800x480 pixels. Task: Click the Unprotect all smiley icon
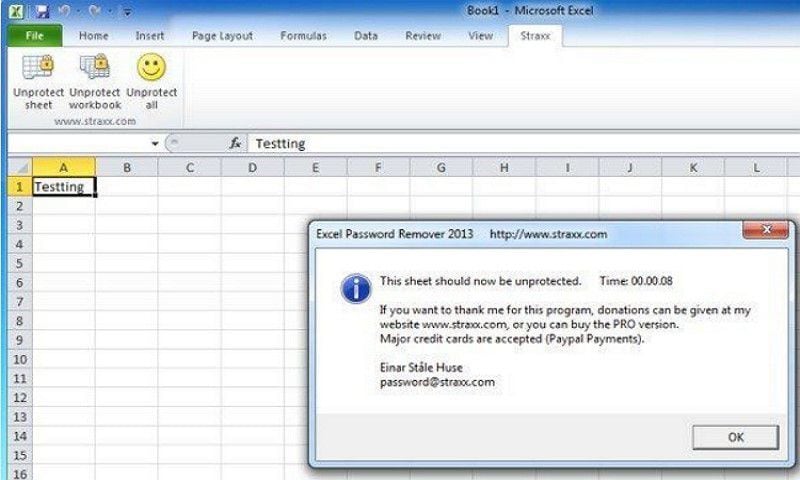point(152,67)
